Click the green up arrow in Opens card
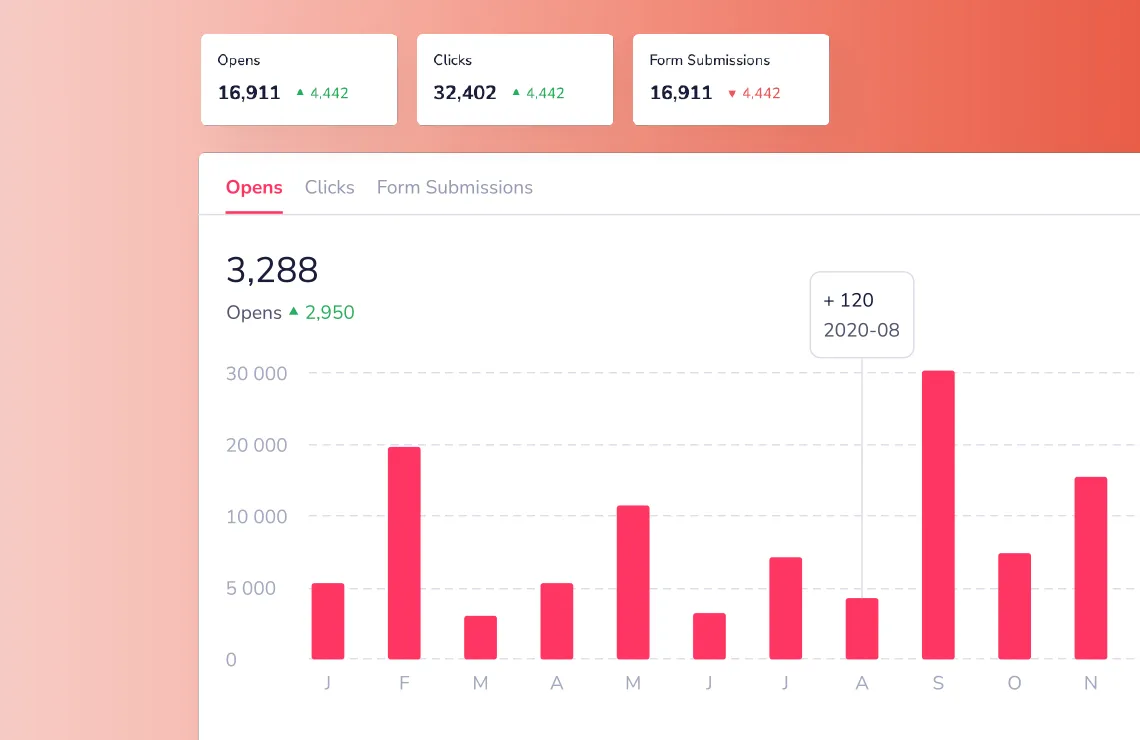Screen dimensions: 1140x740 tap(300, 92)
